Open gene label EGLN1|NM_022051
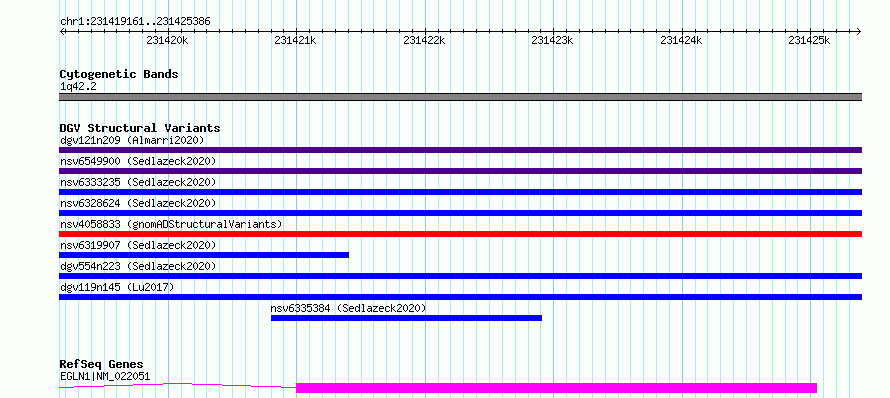 tap(105, 376)
